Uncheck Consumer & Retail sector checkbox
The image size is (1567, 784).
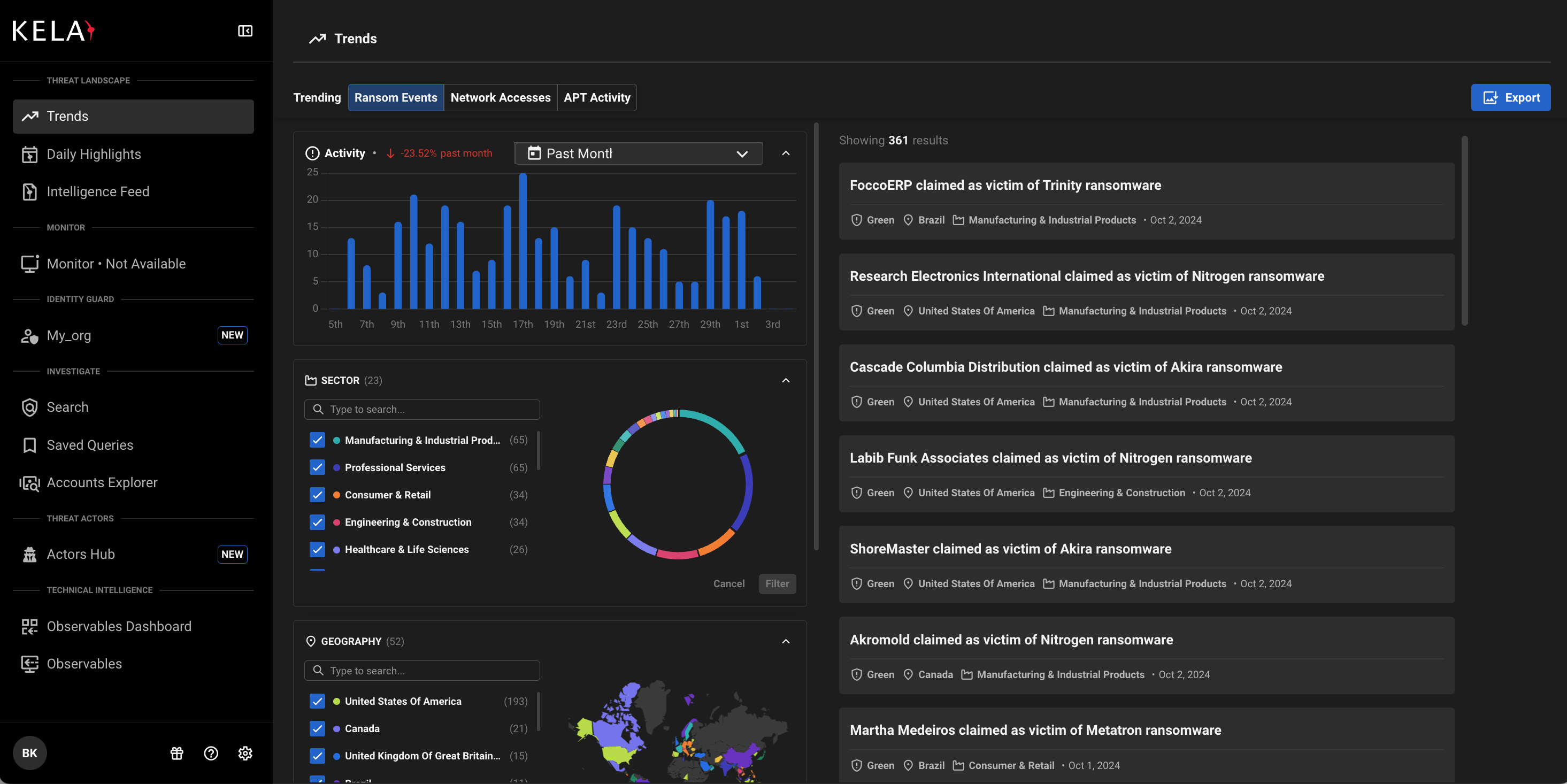pyautogui.click(x=318, y=495)
